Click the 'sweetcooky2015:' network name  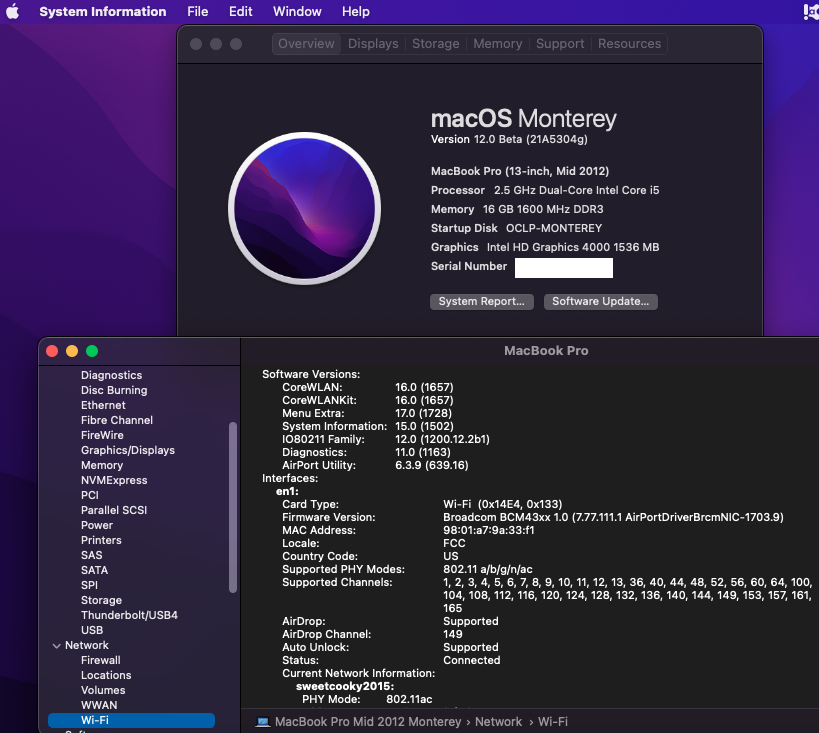(x=345, y=687)
